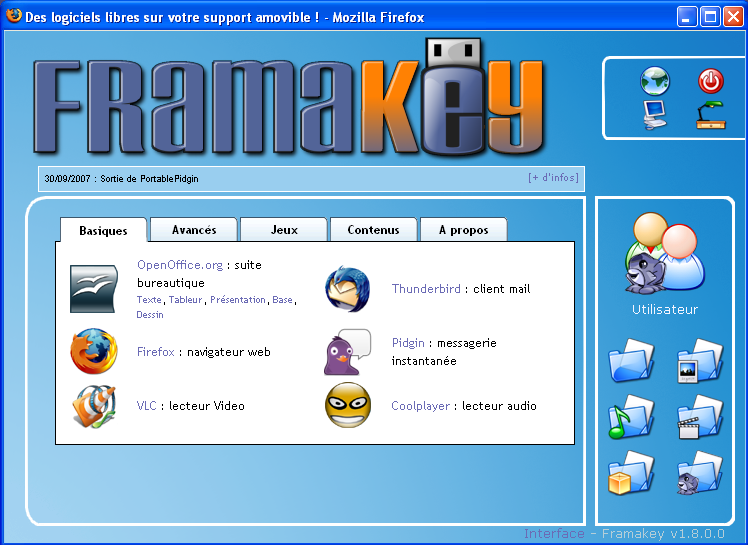This screenshot has height=545, width=748.
Task: Open the Utilisateur people icon
Action: [665, 253]
